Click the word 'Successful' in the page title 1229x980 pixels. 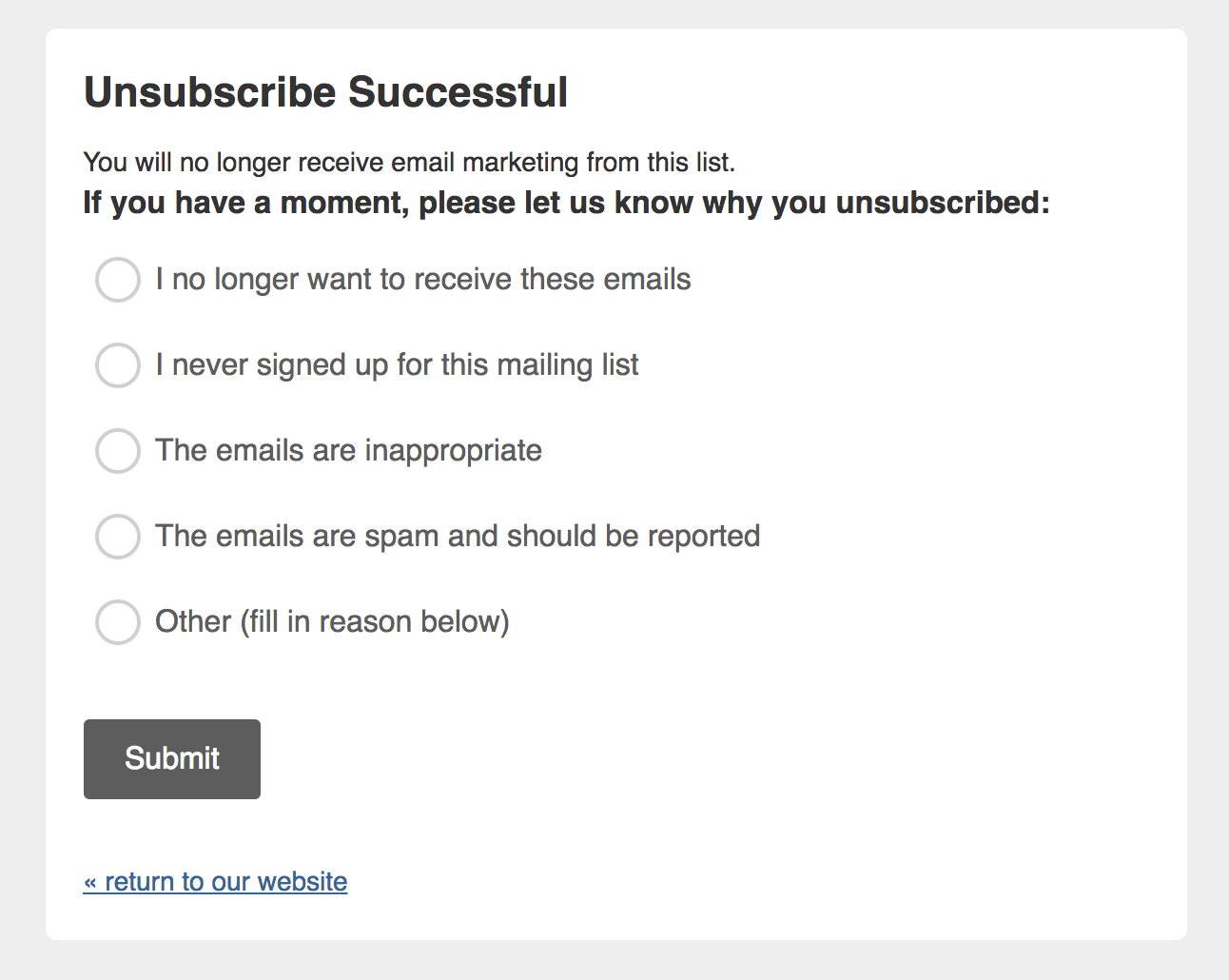pos(458,93)
